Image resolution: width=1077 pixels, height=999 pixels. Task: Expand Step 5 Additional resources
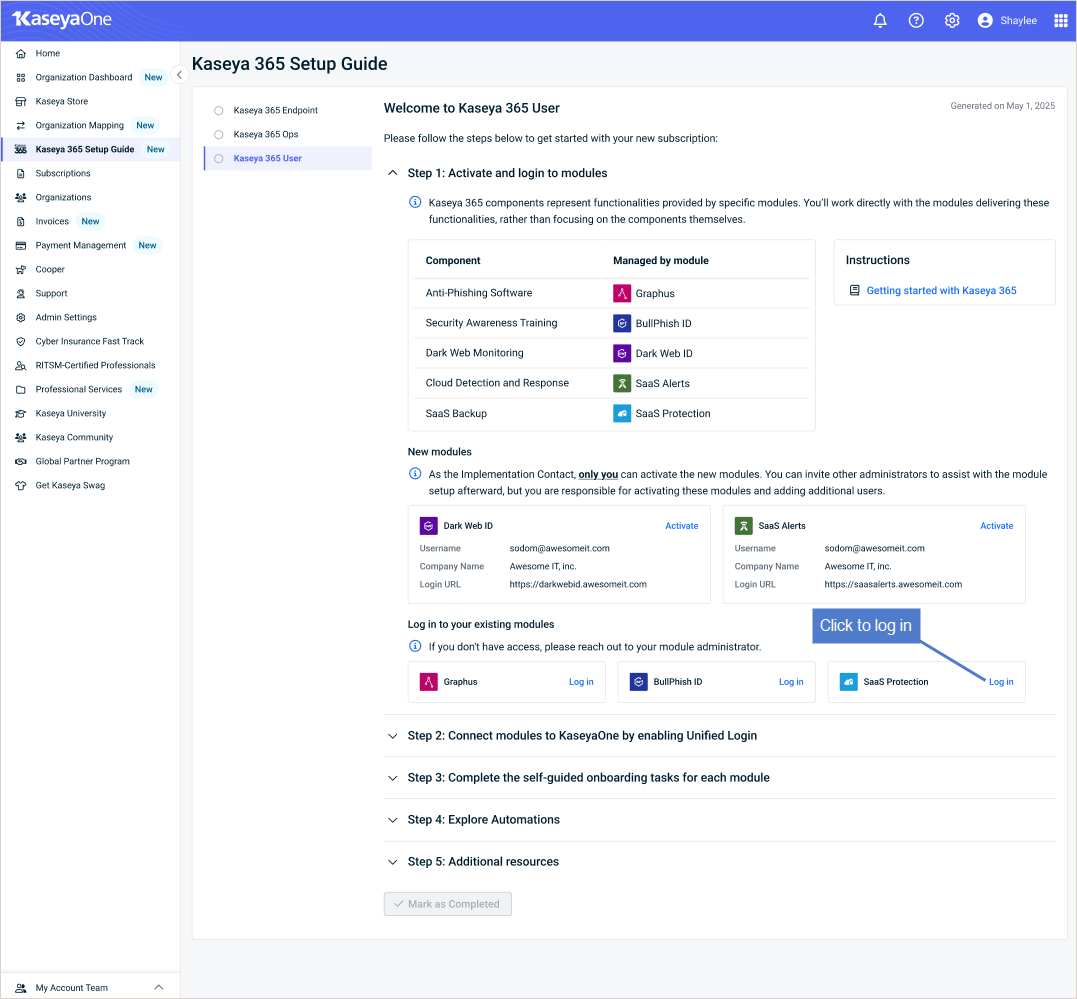(392, 862)
